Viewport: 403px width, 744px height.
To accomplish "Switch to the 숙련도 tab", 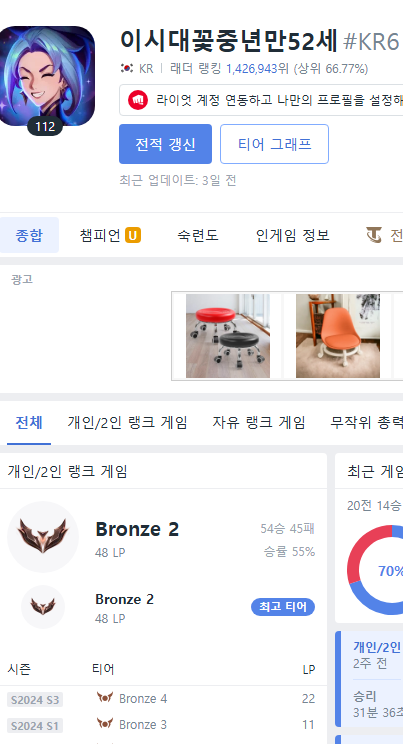I will tap(198, 235).
